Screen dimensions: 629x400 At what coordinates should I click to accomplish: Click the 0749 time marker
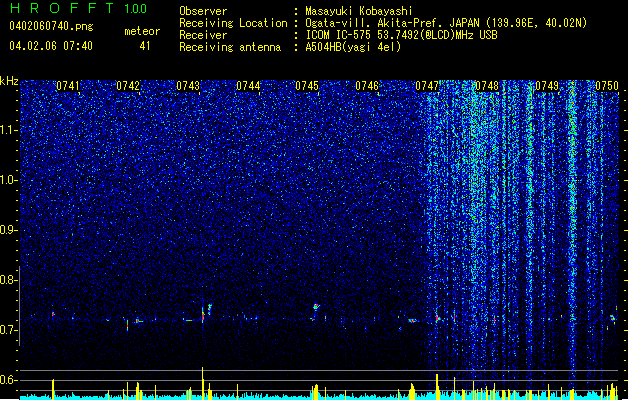[547, 86]
